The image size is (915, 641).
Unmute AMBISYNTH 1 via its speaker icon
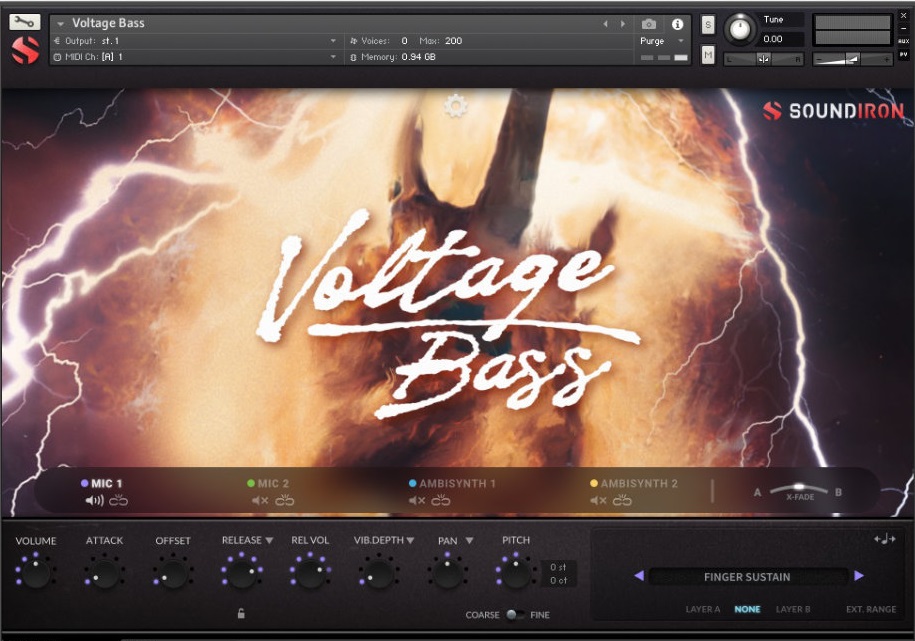coord(417,500)
